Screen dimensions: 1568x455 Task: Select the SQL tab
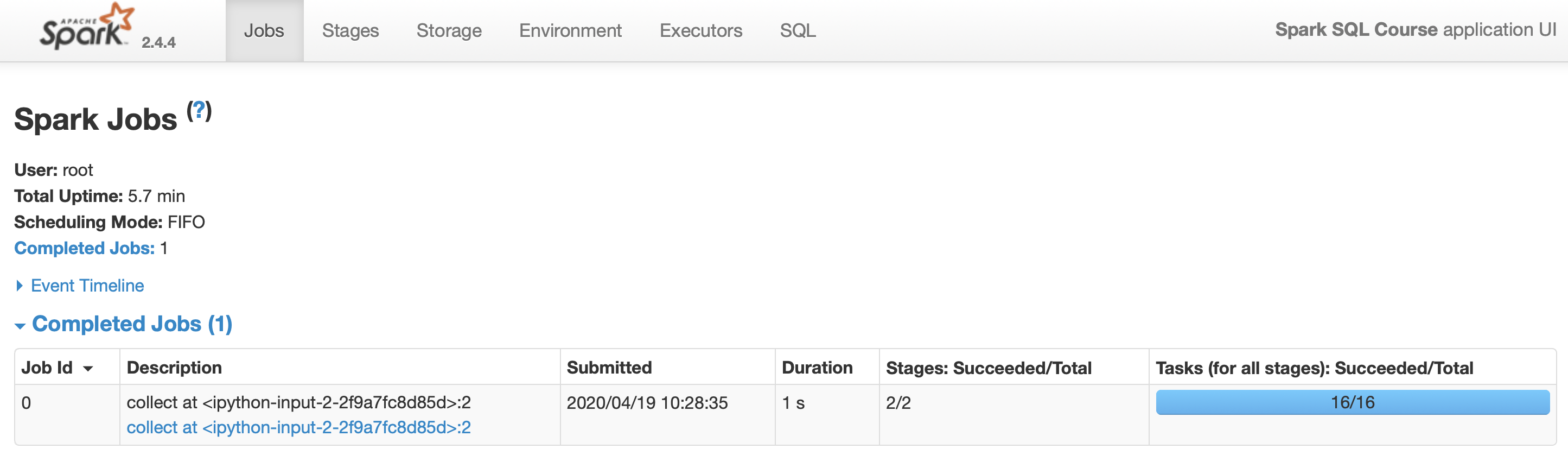click(798, 30)
